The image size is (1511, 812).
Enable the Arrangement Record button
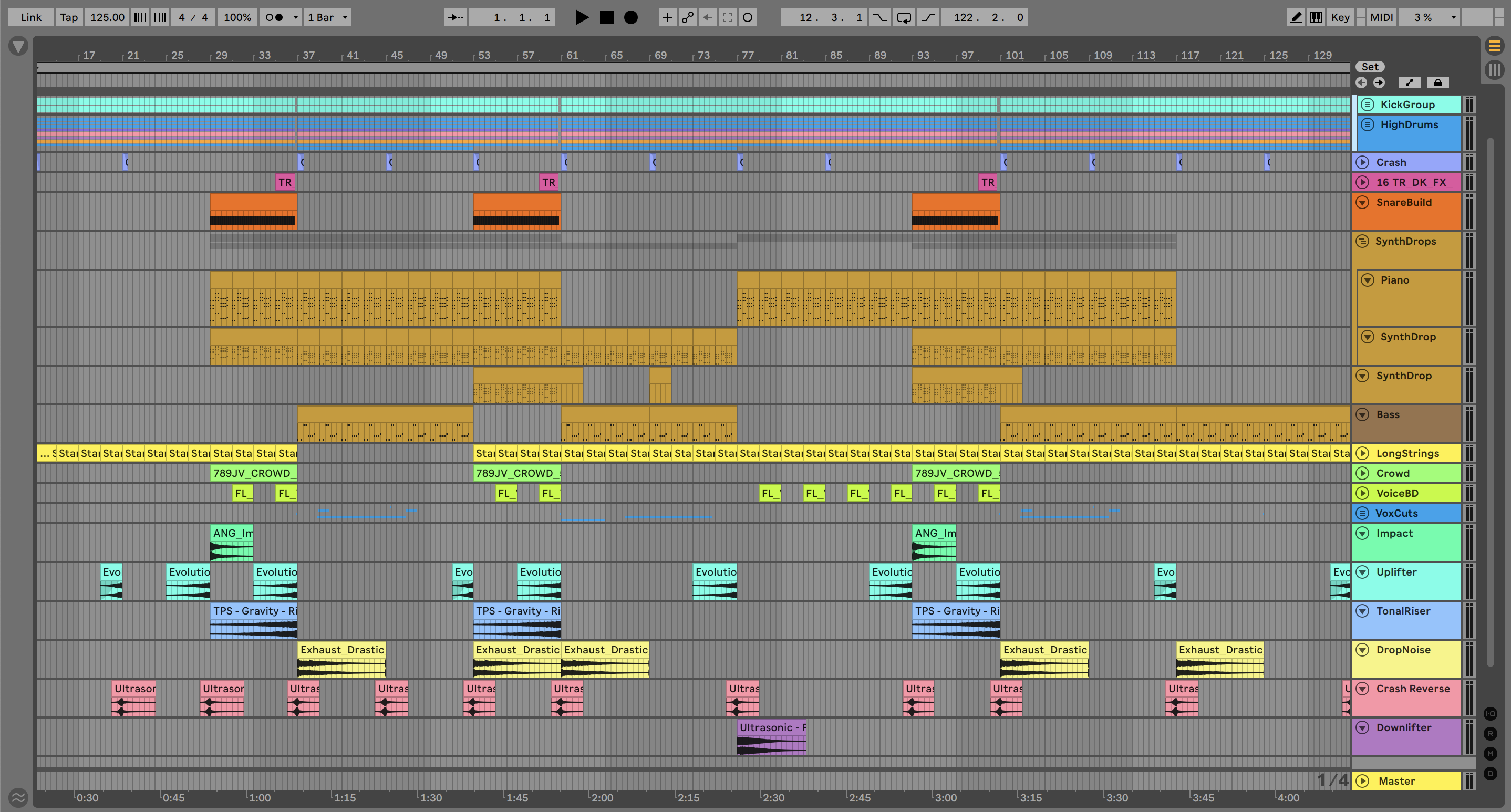tap(630, 17)
